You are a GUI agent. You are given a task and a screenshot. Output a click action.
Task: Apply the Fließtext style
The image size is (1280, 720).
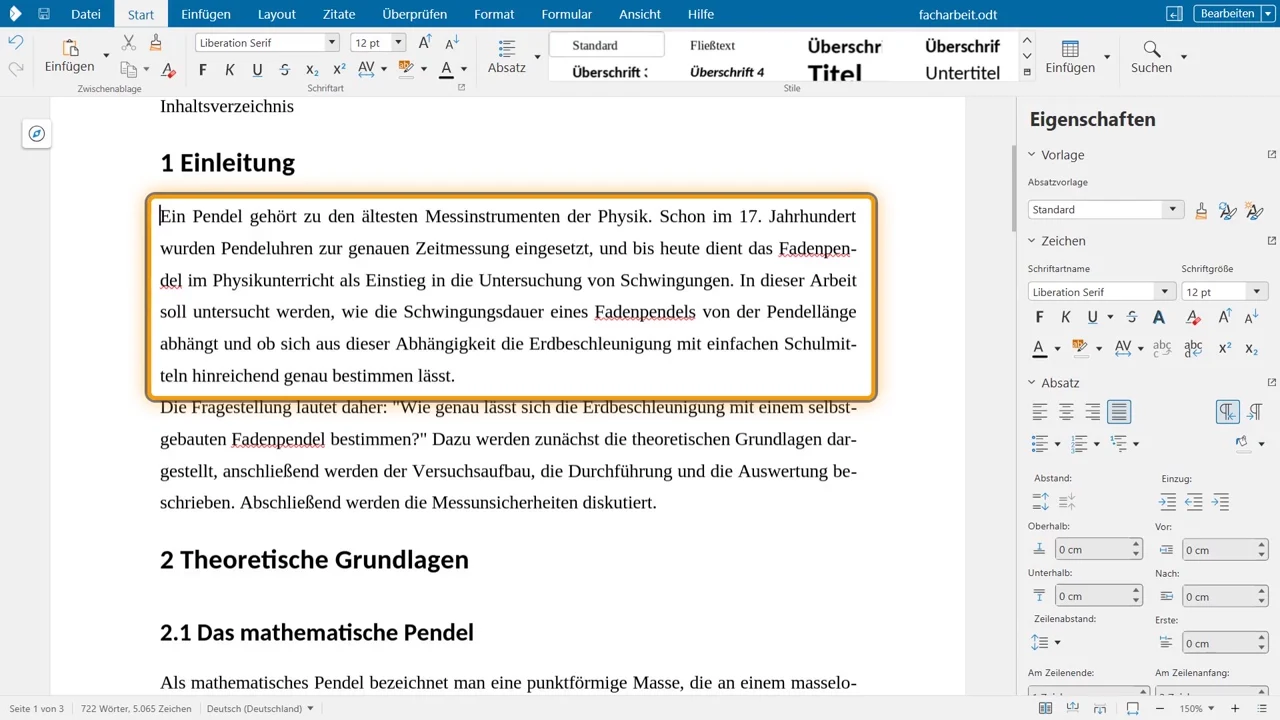(713, 45)
